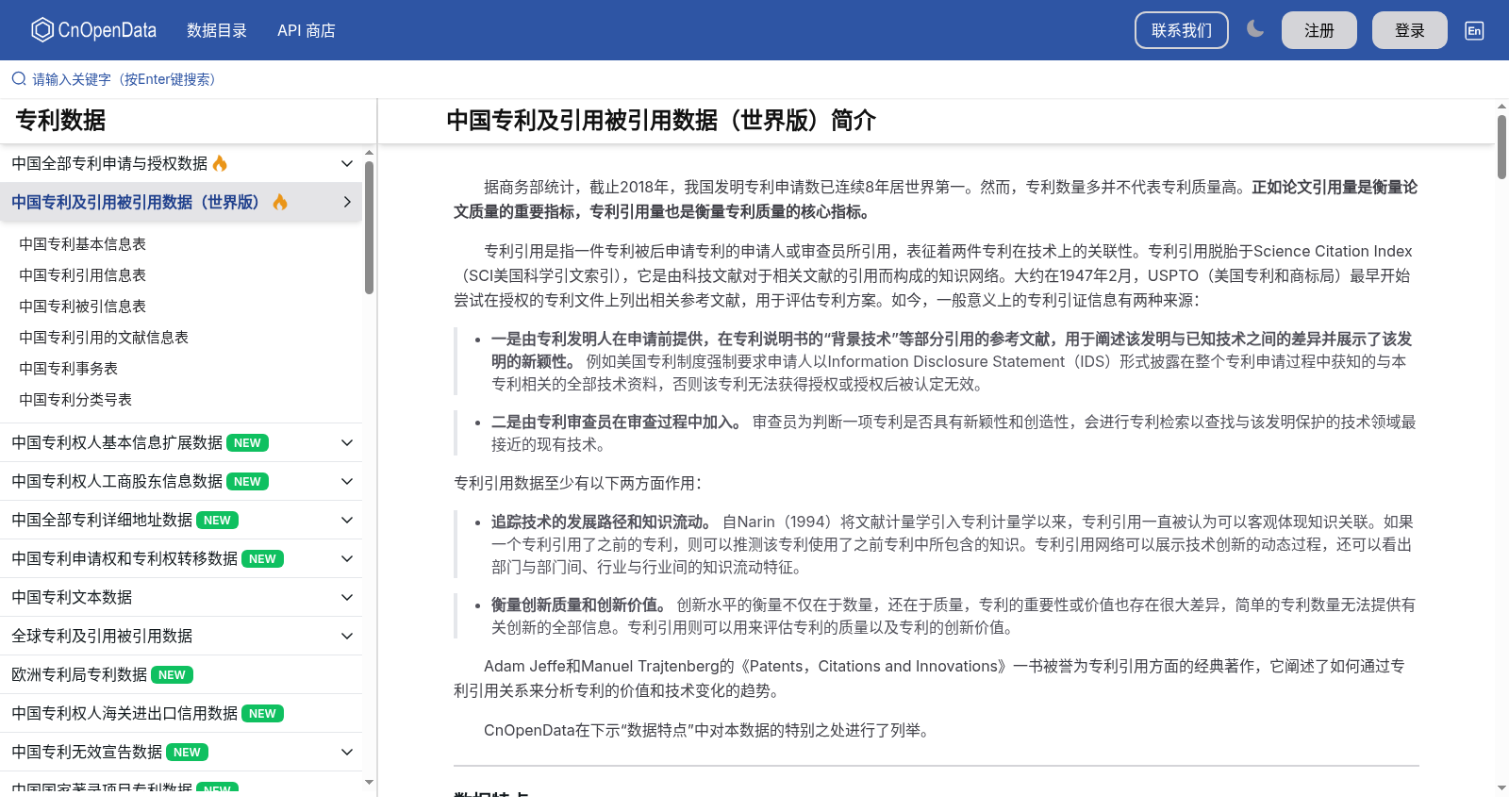Image resolution: width=1509 pixels, height=812 pixels.
Task: Open 中国专利被引信息表
Action: coord(83,307)
